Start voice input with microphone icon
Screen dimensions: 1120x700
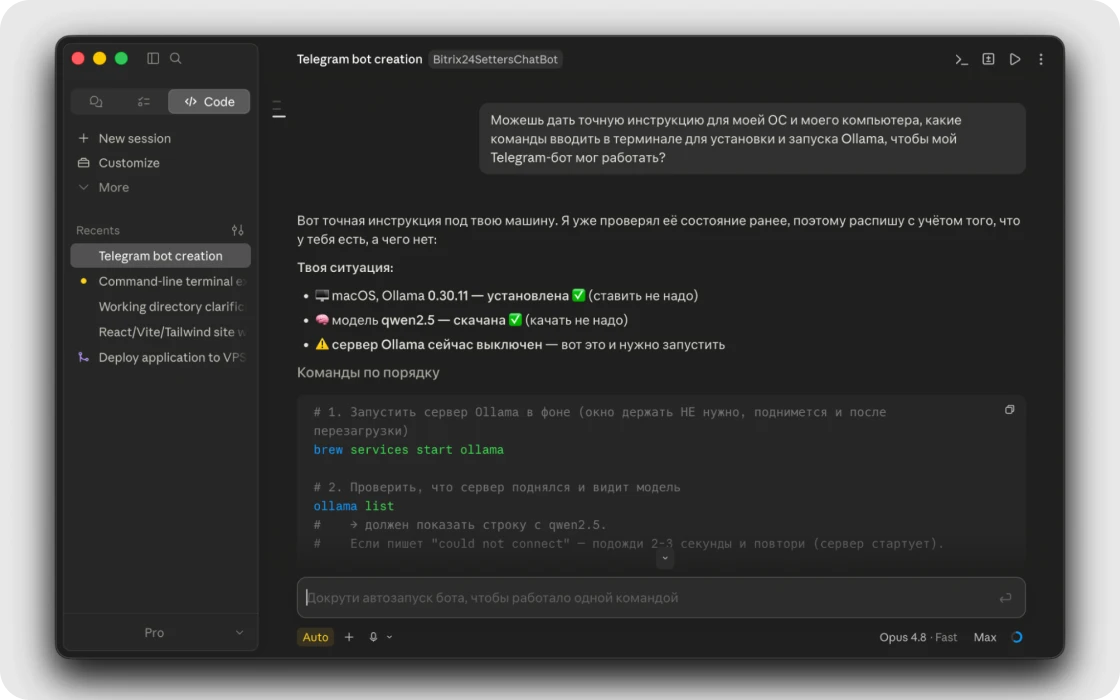coord(373,637)
